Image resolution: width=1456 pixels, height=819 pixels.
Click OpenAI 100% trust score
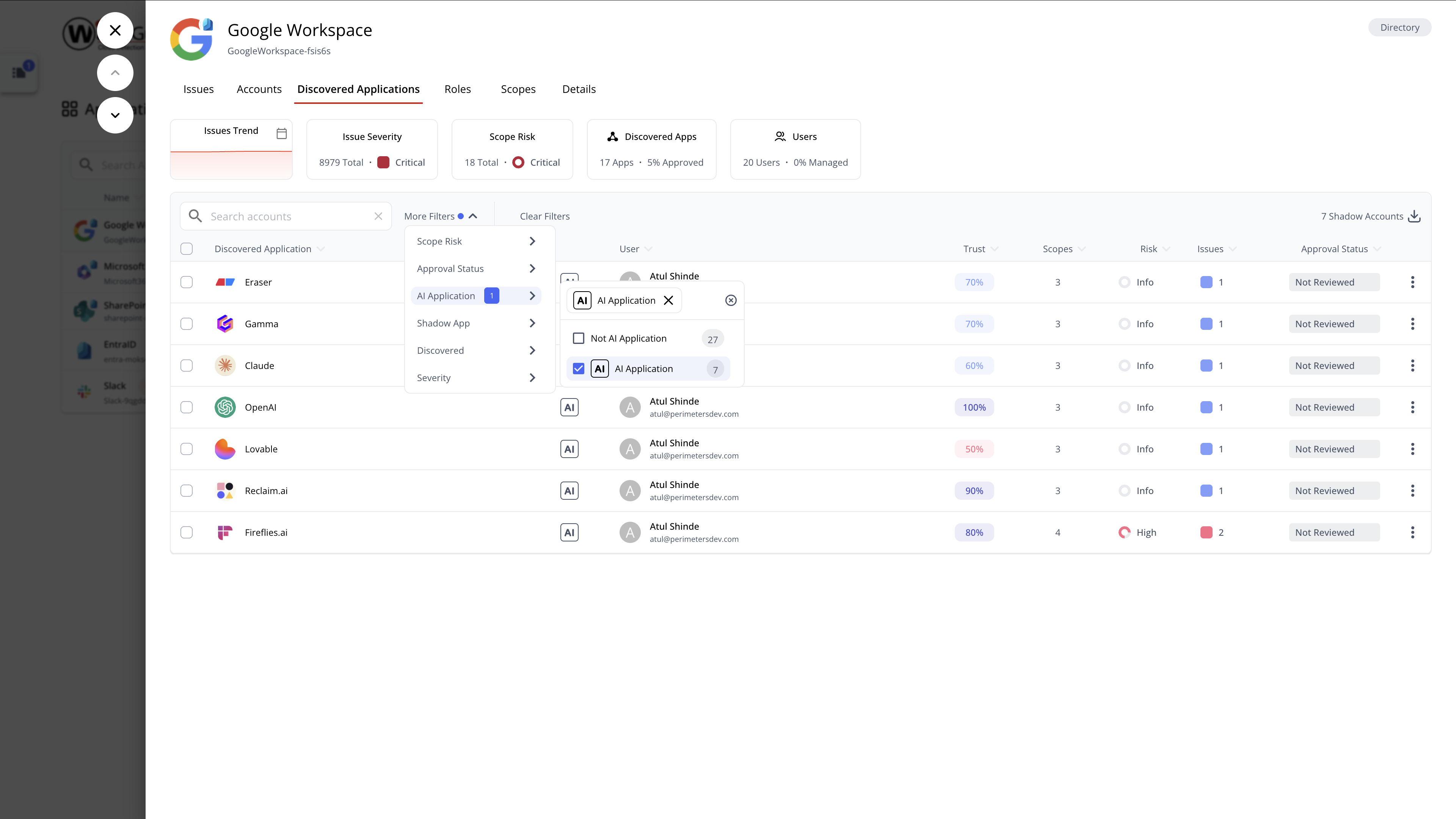click(974, 408)
